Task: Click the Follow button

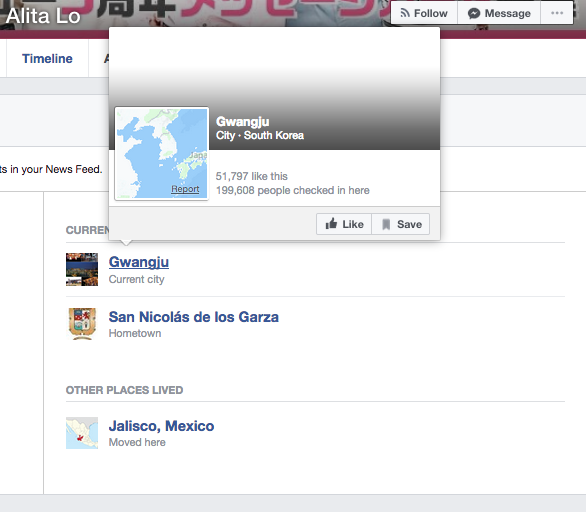Action: click(424, 13)
